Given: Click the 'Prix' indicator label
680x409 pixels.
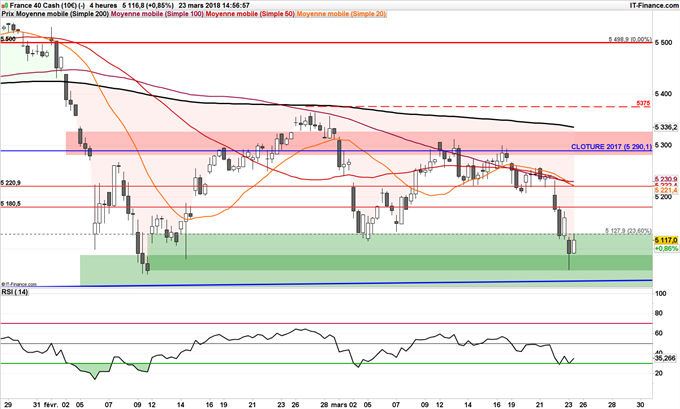Looking at the screenshot, I should [x=7, y=14].
